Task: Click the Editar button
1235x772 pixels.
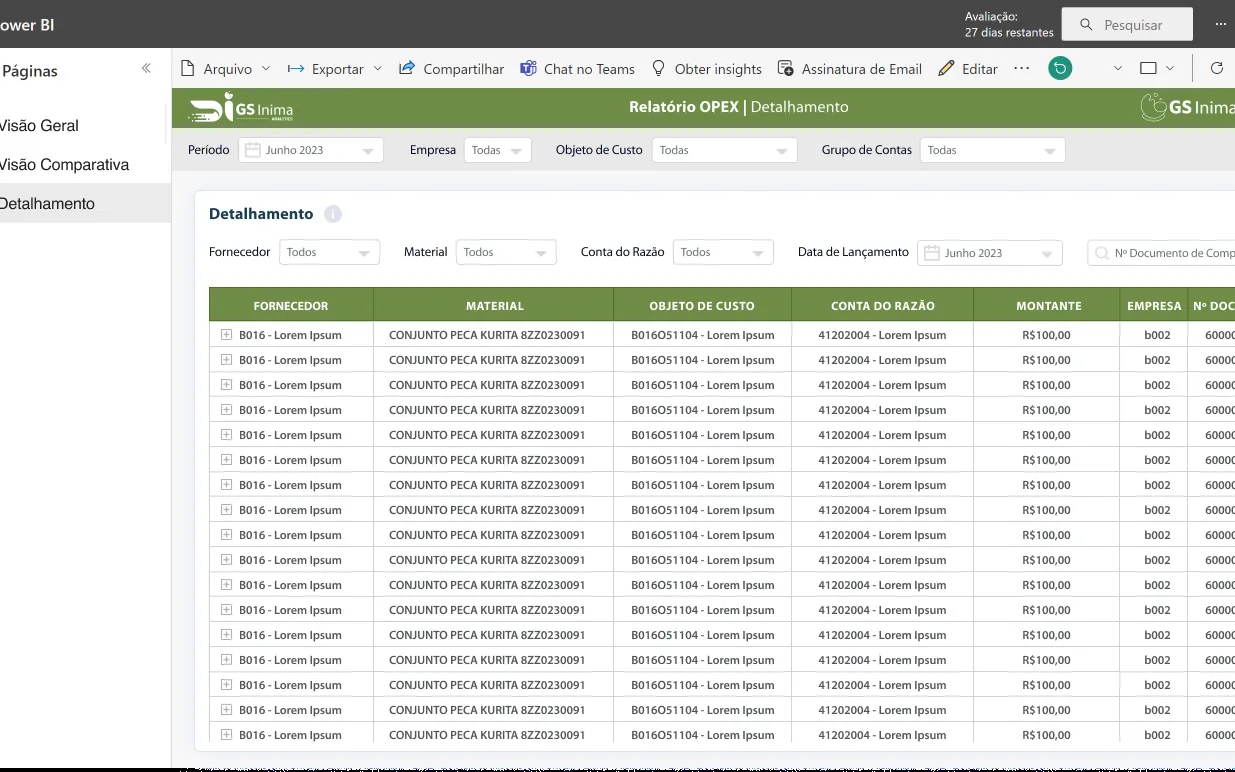Action: (968, 69)
